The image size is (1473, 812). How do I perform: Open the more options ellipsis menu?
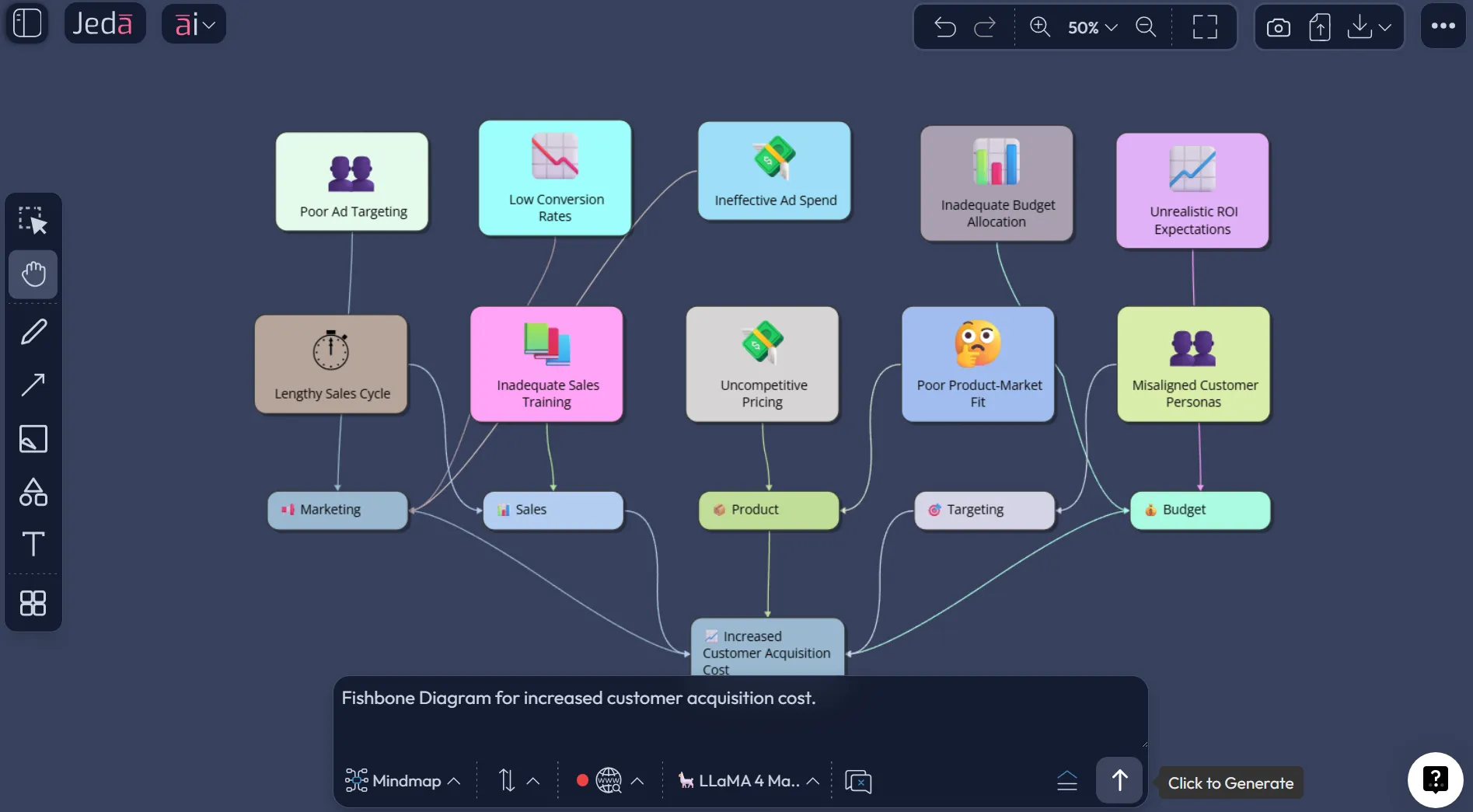tap(1443, 26)
